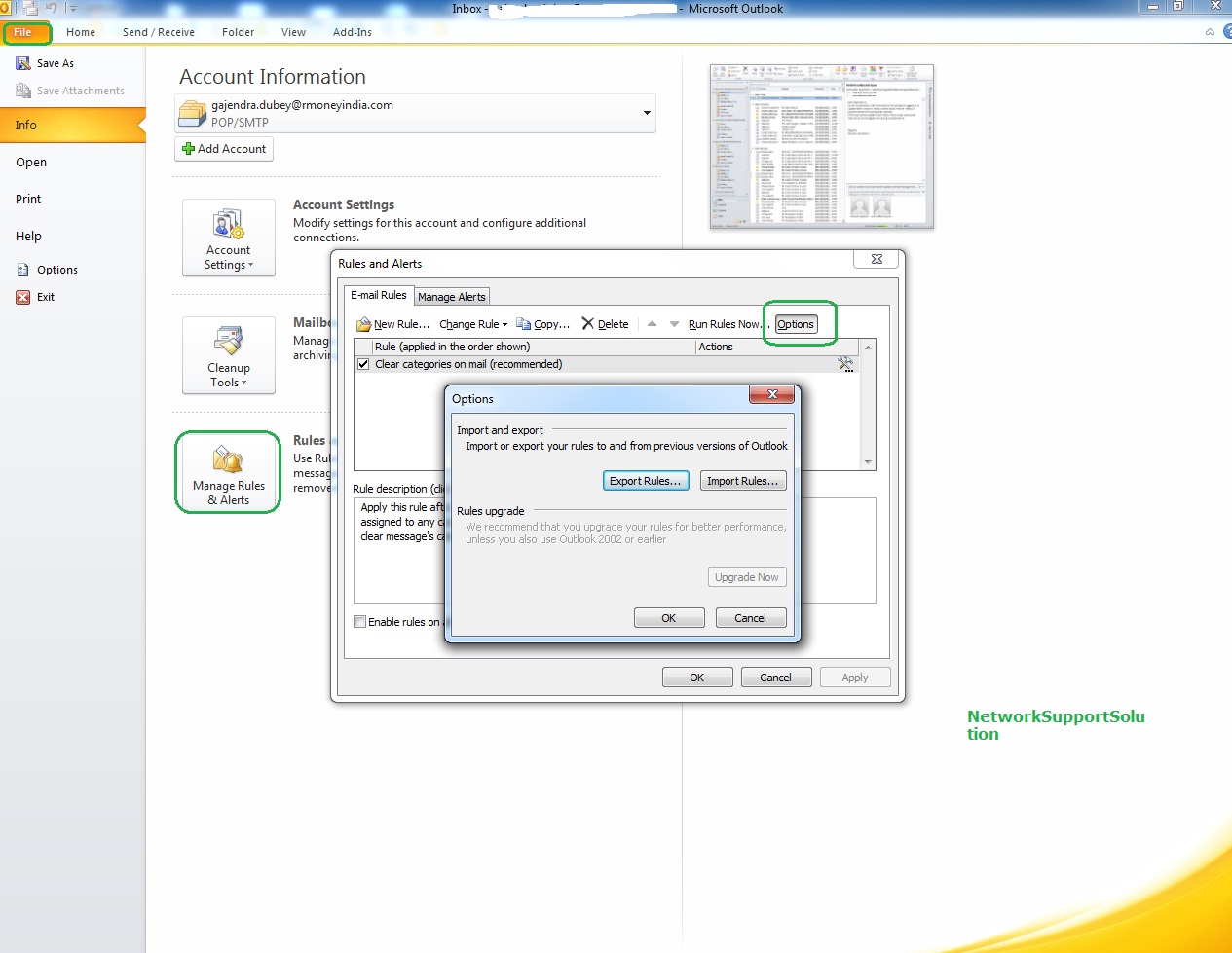This screenshot has width=1232, height=953.
Task: Open the Folder ribbon tab
Action: point(238,32)
